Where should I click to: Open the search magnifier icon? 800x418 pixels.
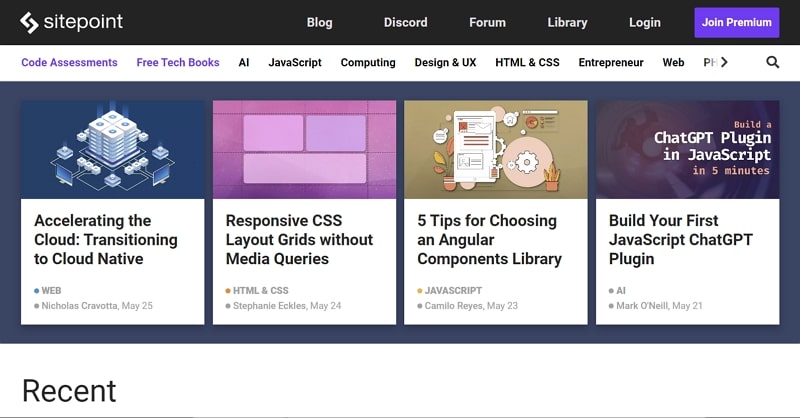pyautogui.click(x=772, y=62)
